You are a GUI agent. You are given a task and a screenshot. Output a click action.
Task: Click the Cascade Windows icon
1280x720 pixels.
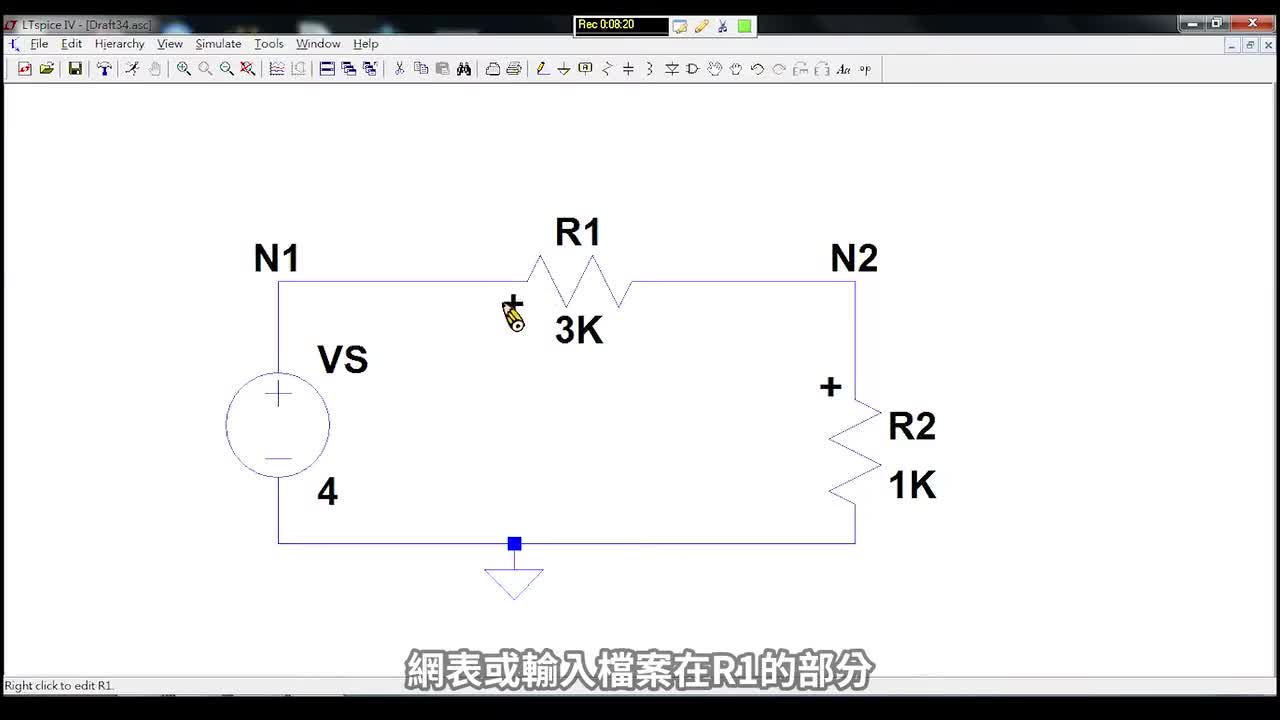(348, 69)
